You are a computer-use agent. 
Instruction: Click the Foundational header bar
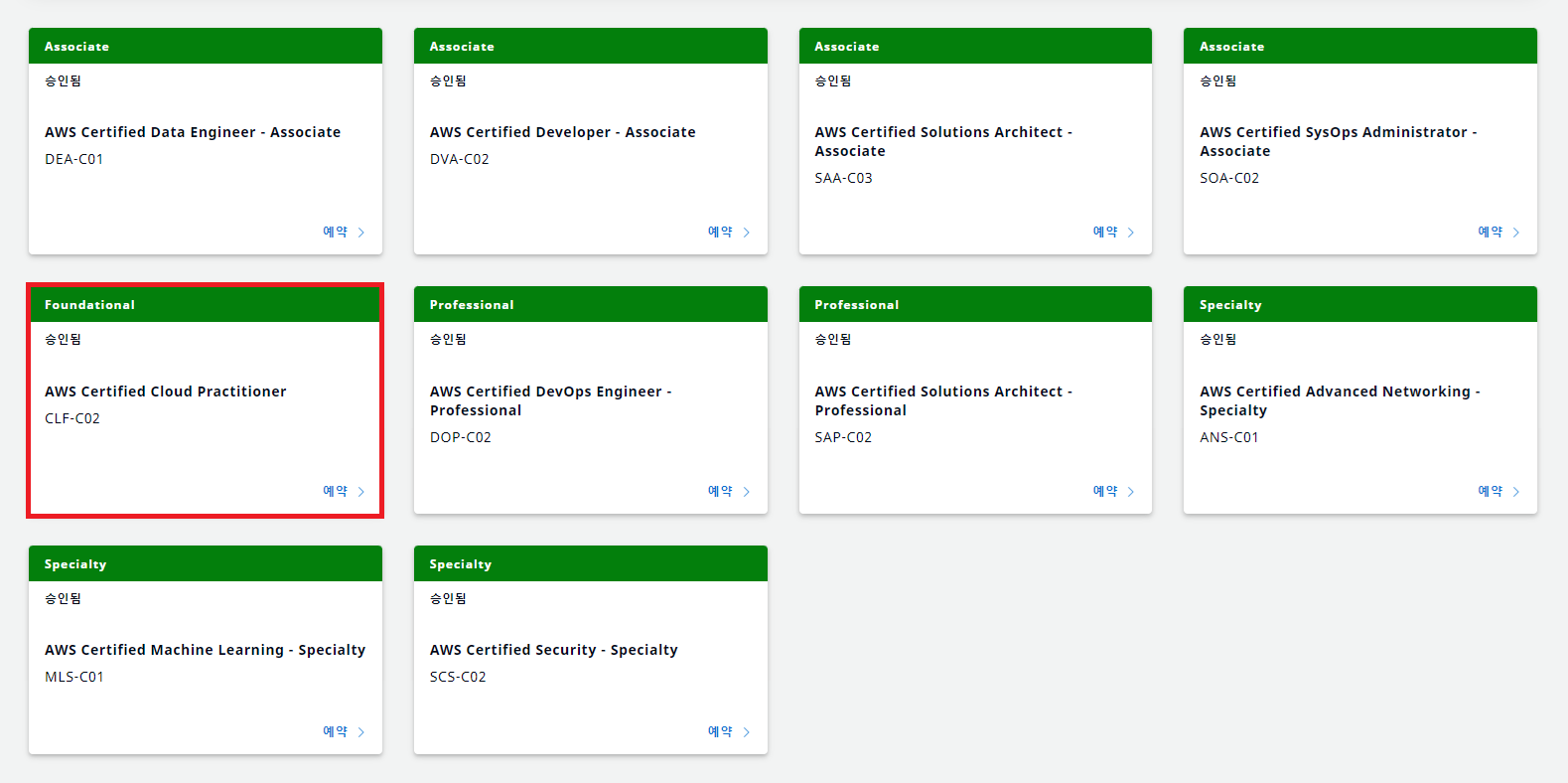[x=206, y=304]
